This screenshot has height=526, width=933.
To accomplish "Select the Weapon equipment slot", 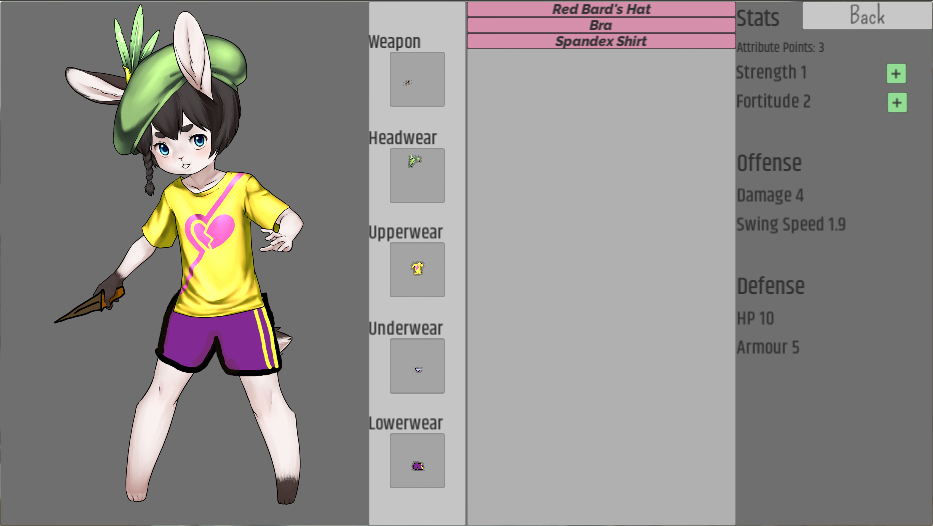I will (x=417, y=80).
